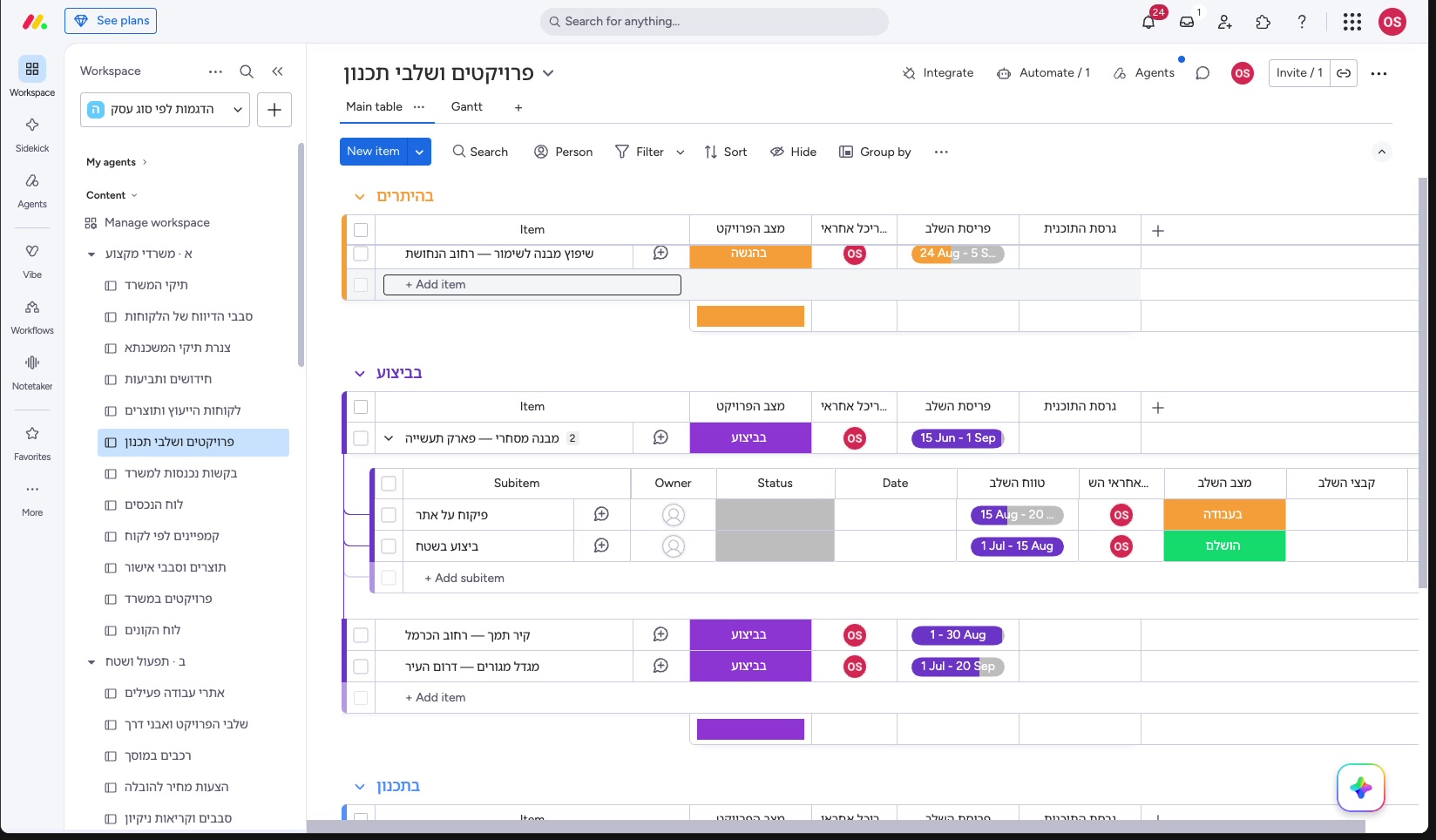Viewport: 1436px width, 840px height.
Task: Click the green הושלם status cell
Action: pos(1224,545)
